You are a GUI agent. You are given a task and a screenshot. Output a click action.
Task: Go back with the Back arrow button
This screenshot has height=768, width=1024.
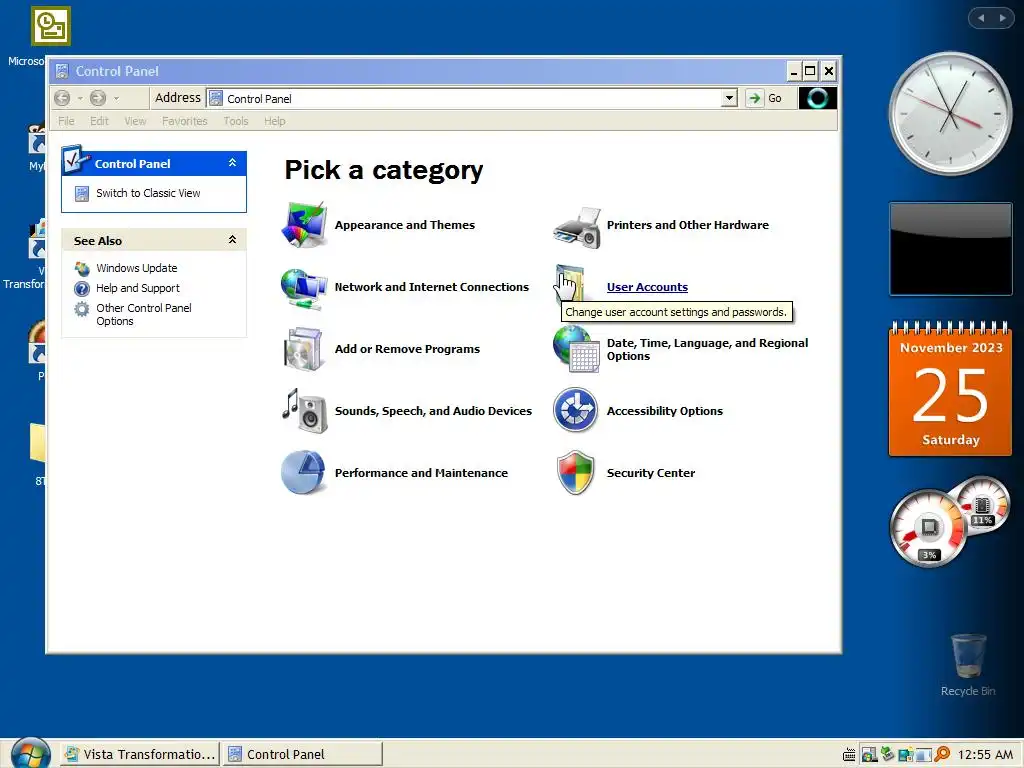(62, 98)
